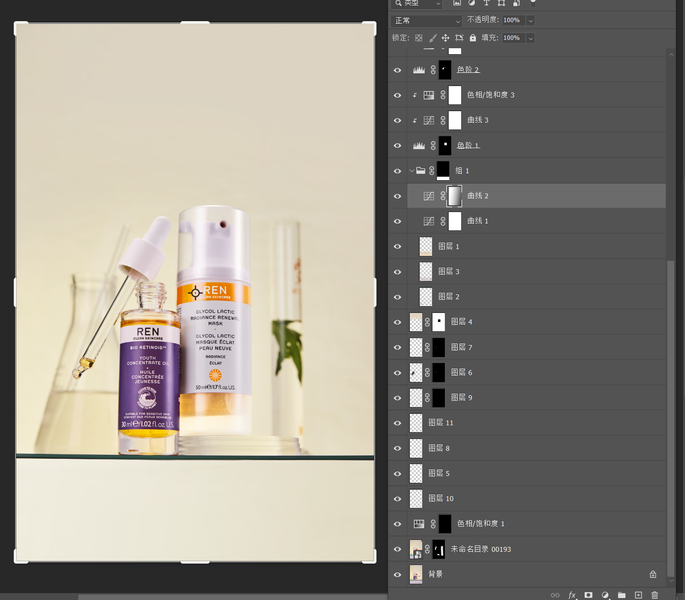
Task: Click the layers panel vertical scrollbar
Action: click(x=671, y=420)
